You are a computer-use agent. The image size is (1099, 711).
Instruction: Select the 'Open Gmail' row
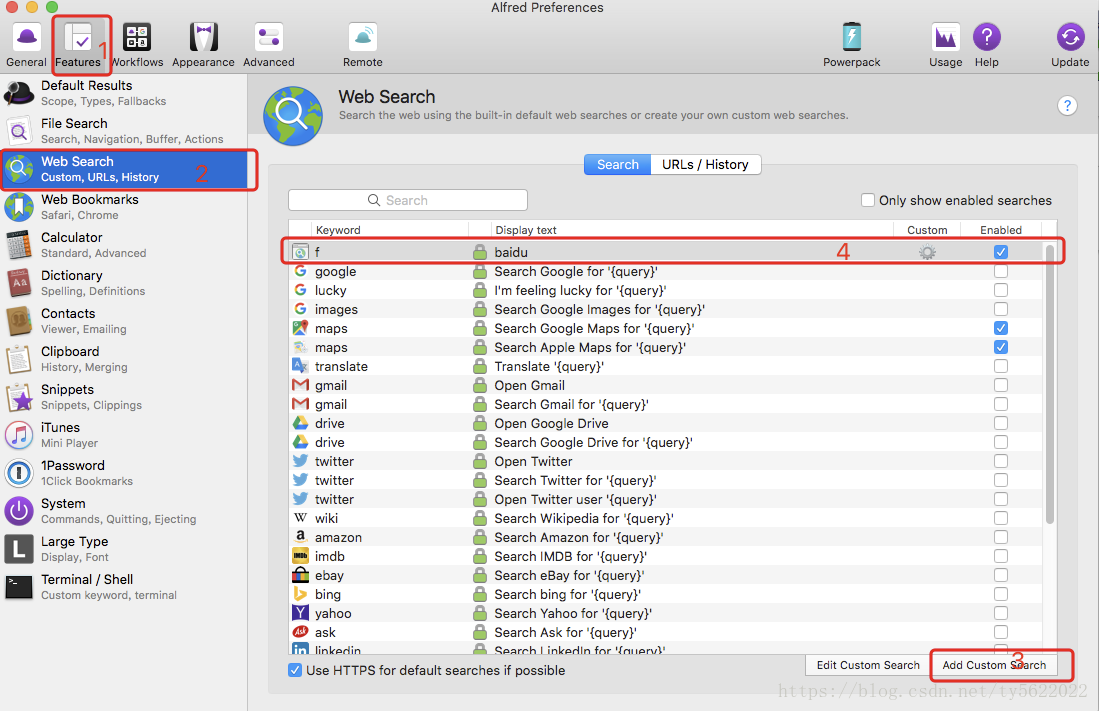(666, 385)
